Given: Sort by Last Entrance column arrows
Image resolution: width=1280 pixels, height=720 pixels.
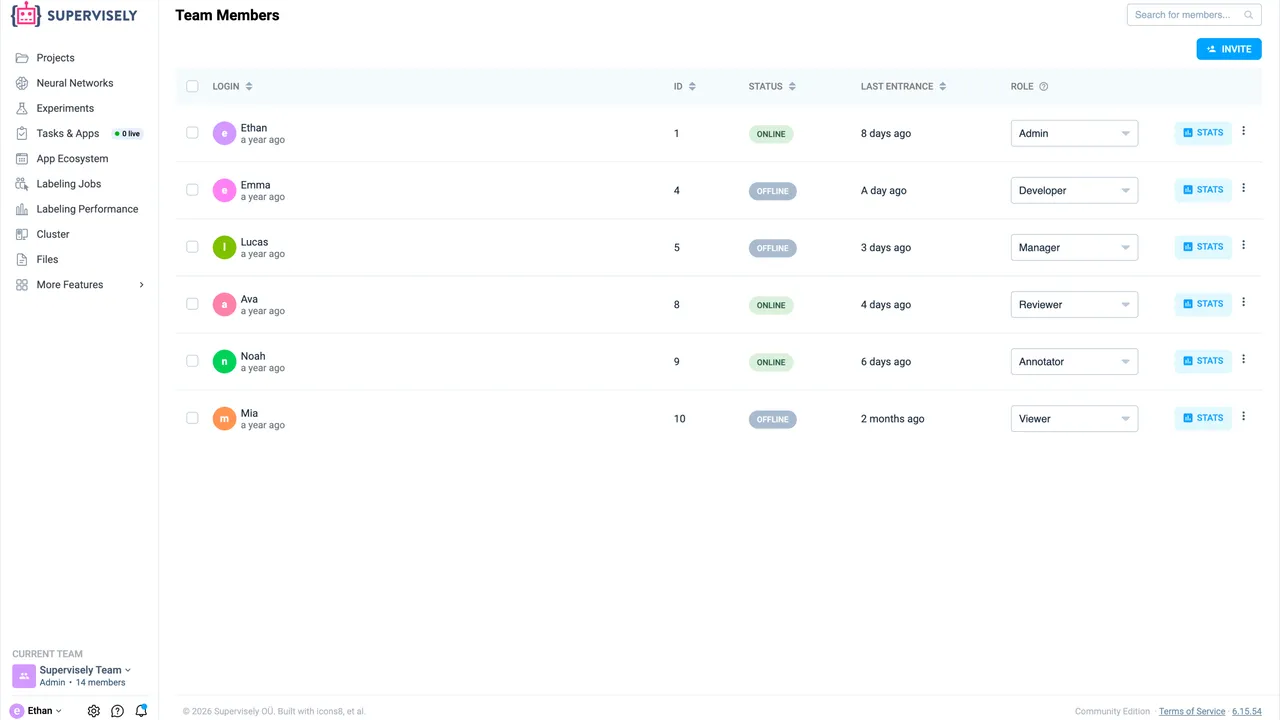Looking at the screenshot, I should click(x=942, y=87).
